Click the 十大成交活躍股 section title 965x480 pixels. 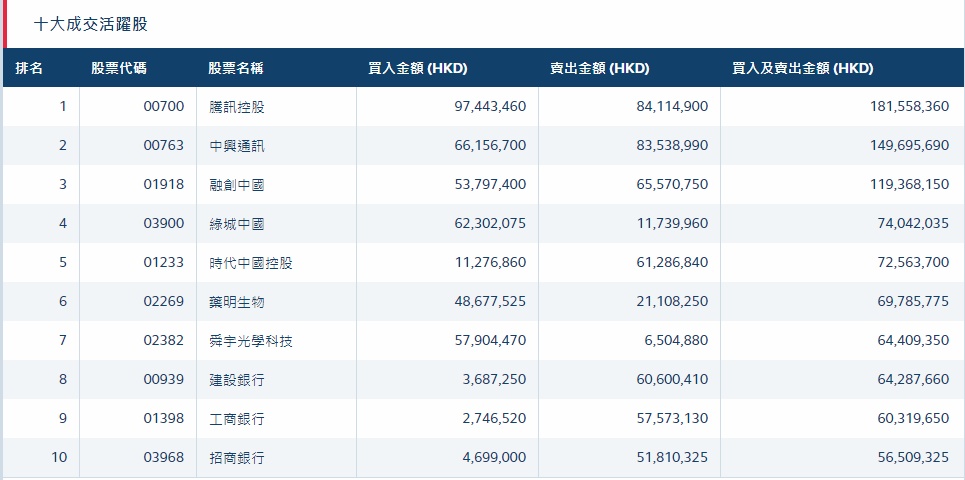pos(91,23)
